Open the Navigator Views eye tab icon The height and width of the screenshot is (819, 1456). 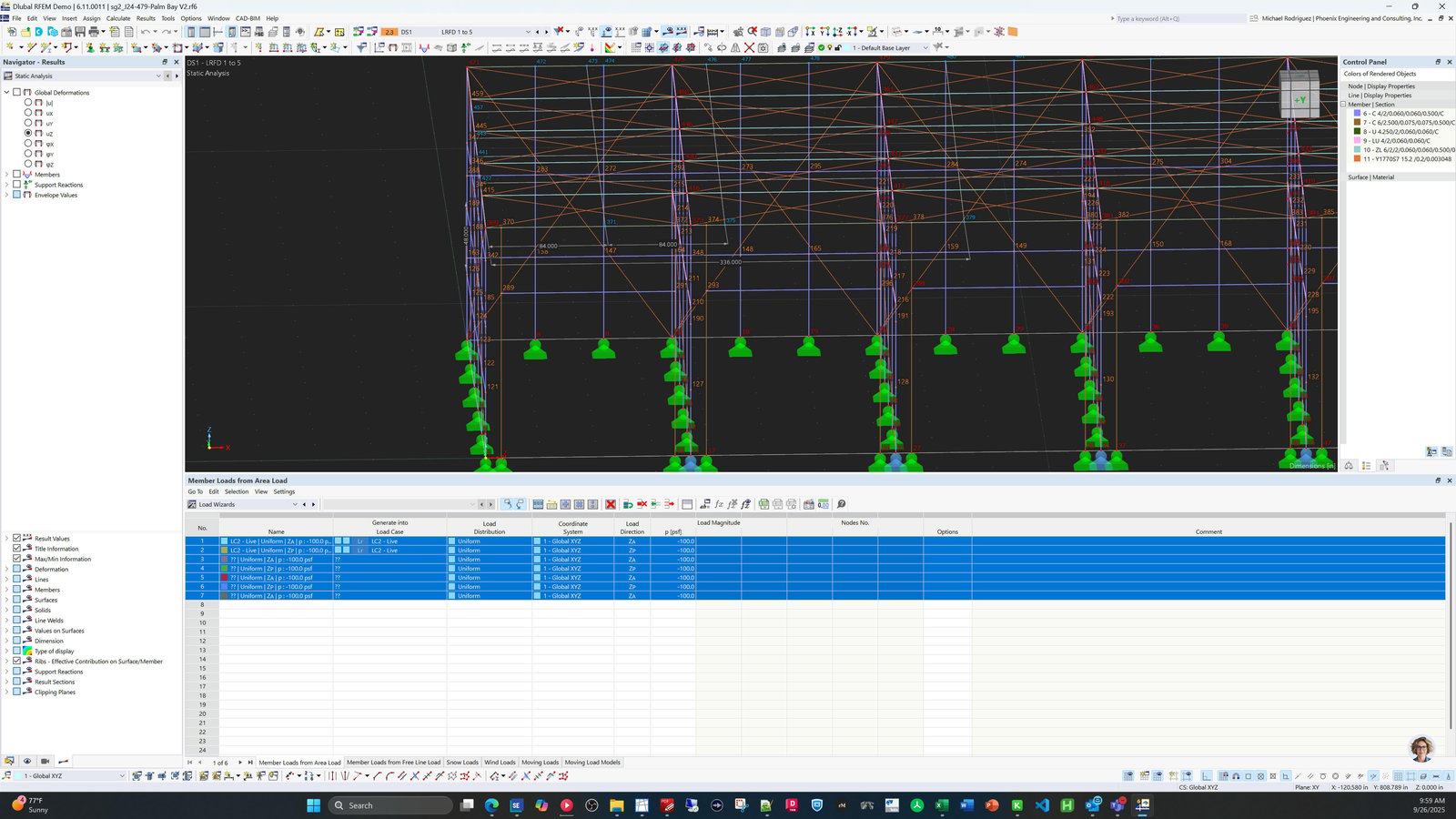tap(27, 762)
